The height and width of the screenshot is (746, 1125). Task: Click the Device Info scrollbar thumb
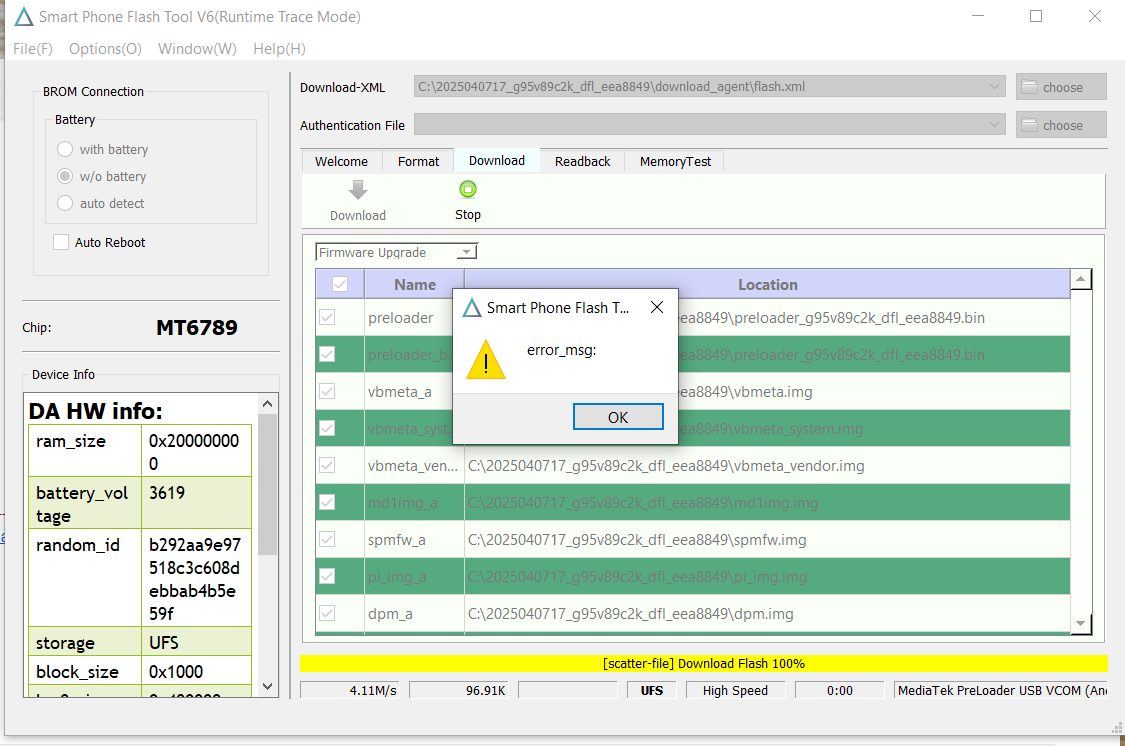[x=268, y=484]
